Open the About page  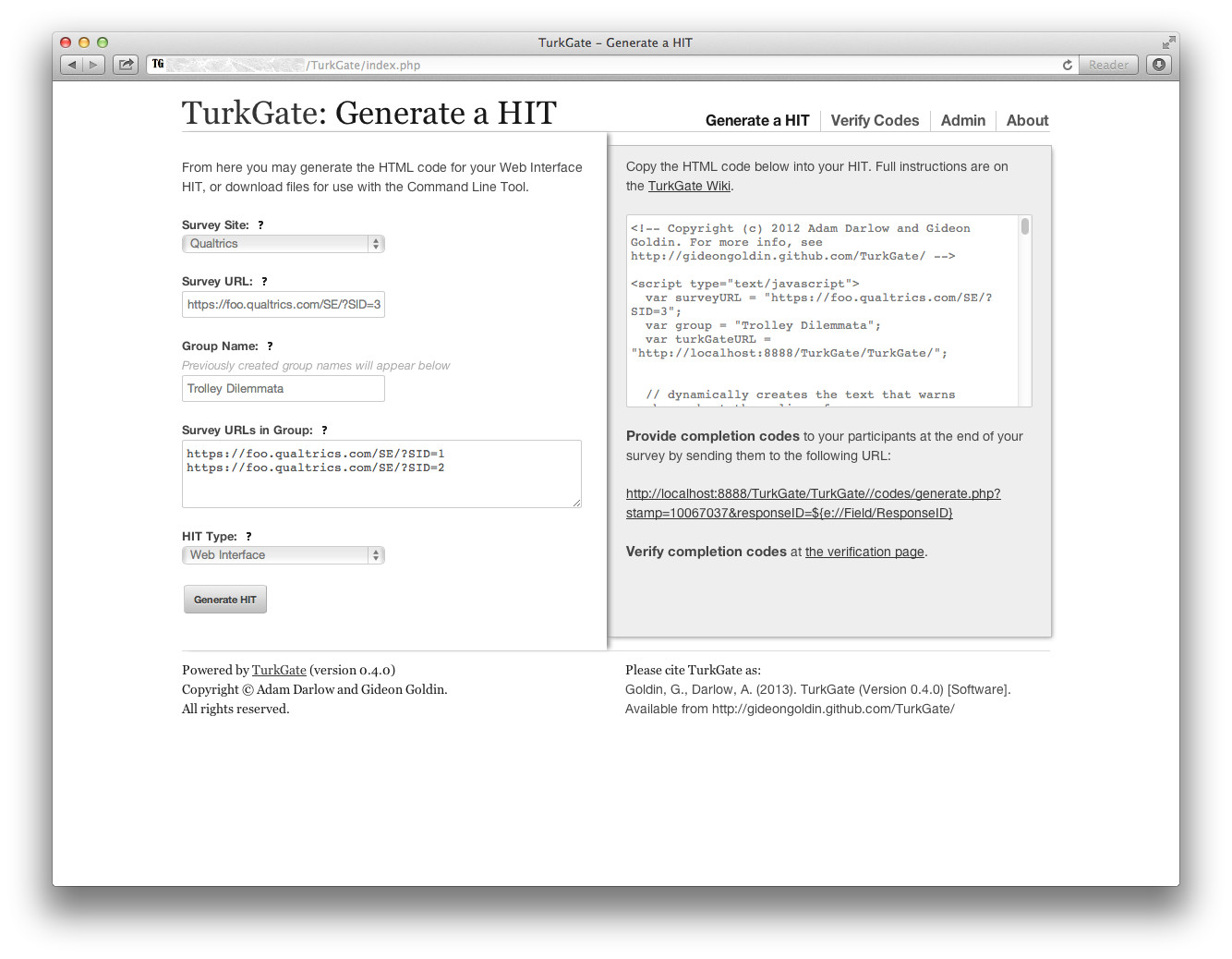point(1027,120)
